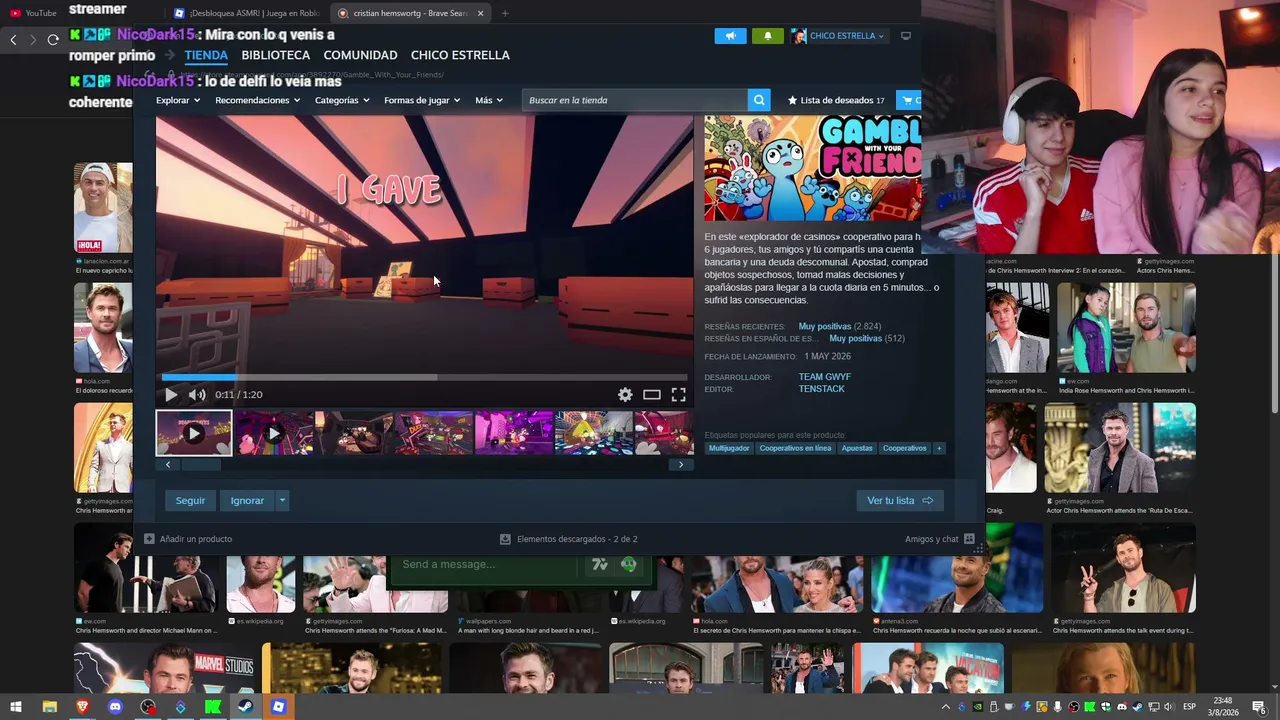Open File Explorer from taskbar
Viewport: 1280px width, 720px height.
[x=49, y=707]
